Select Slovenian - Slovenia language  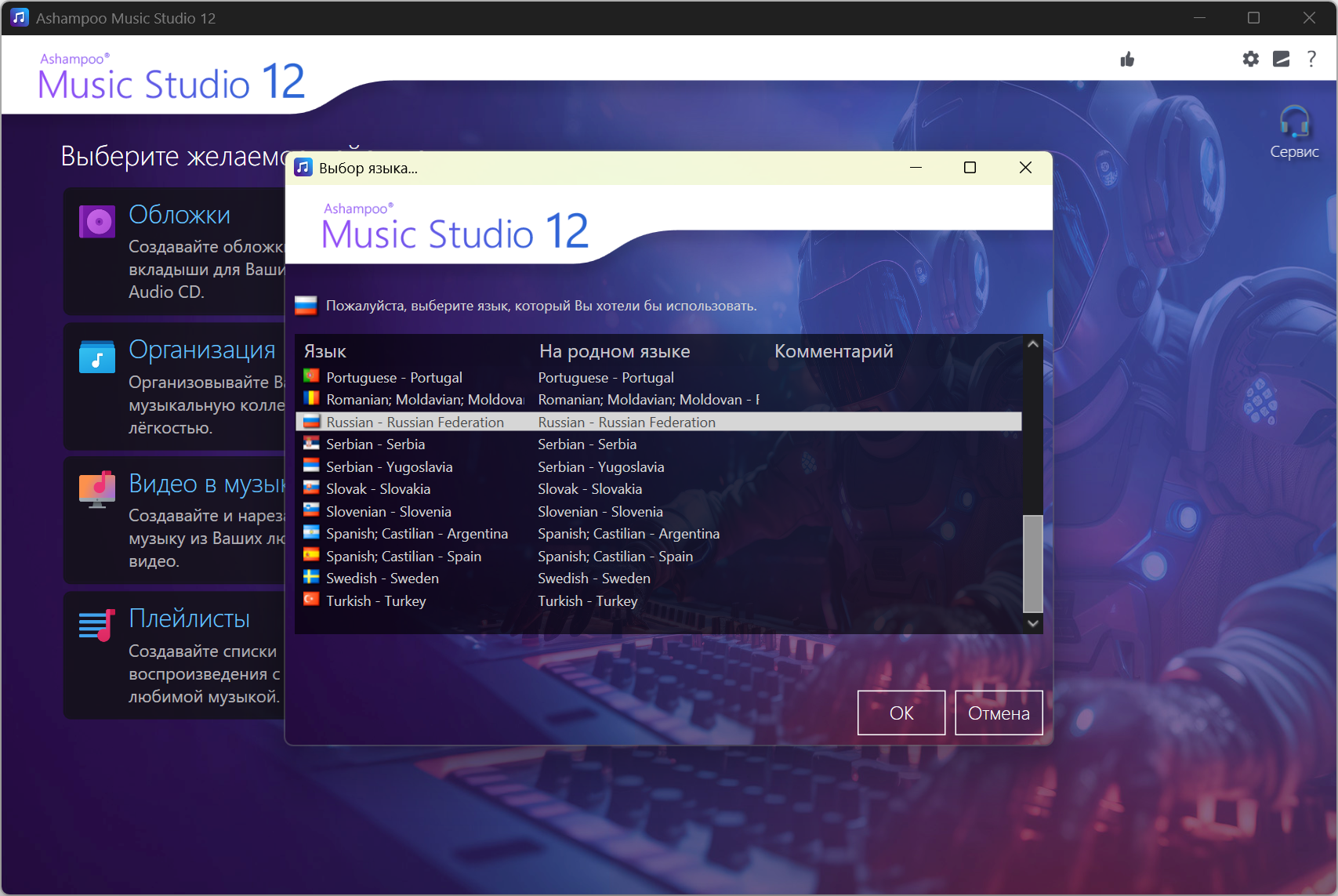(x=389, y=511)
